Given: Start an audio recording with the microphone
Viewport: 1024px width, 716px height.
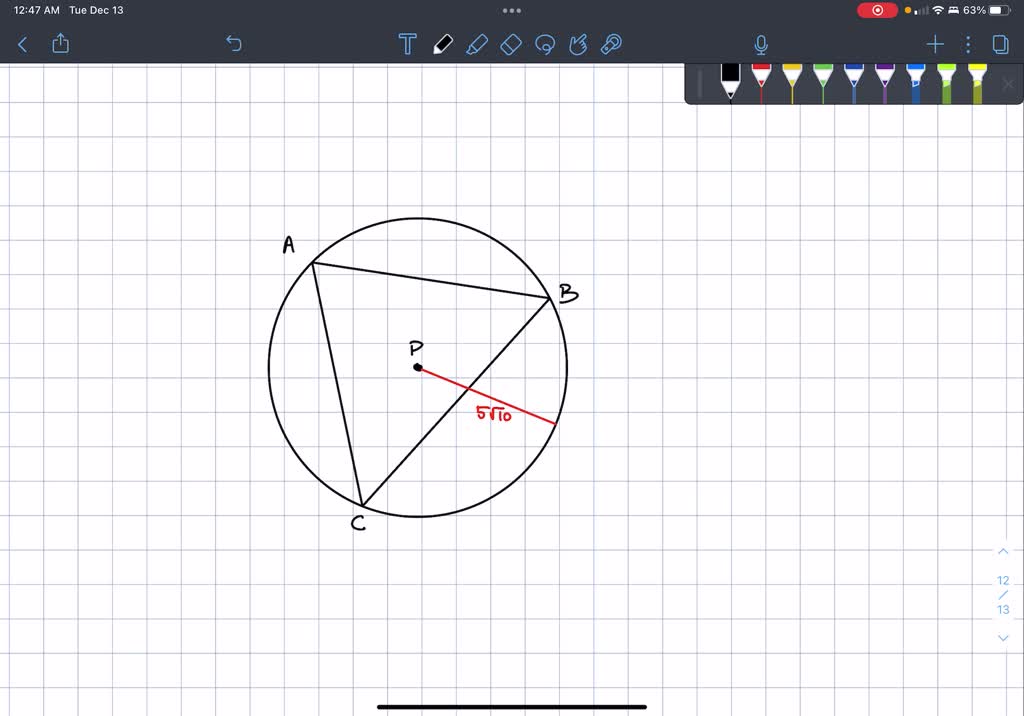Looking at the screenshot, I should click(760, 44).
